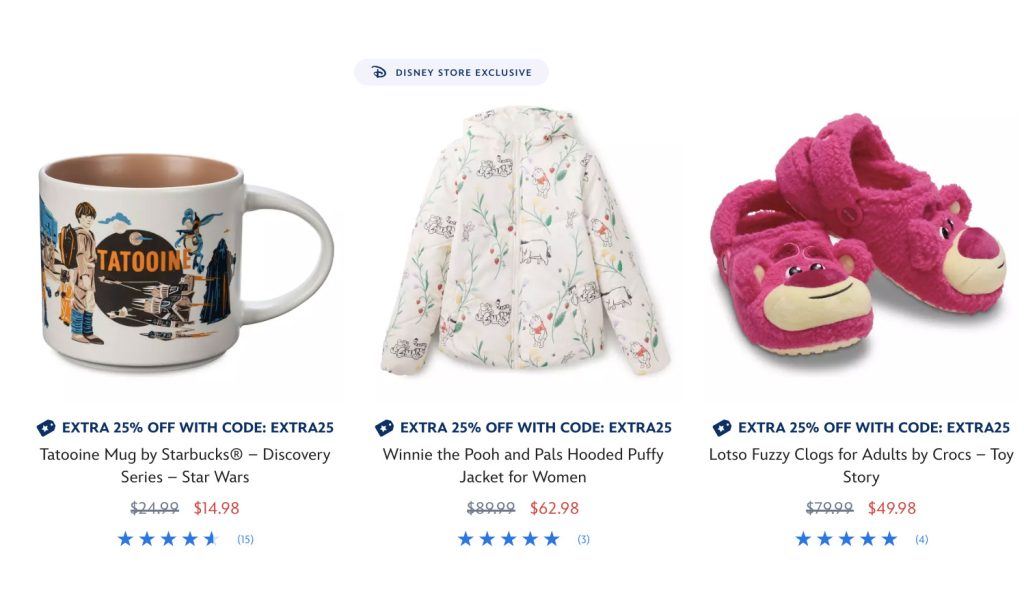Click the Disney Store Exclusive badge icon

379,72
